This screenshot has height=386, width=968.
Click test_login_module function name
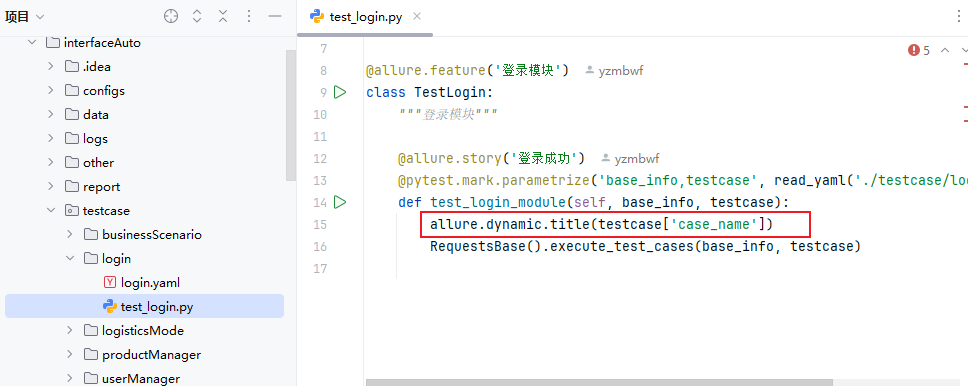[x=498, y=202]
